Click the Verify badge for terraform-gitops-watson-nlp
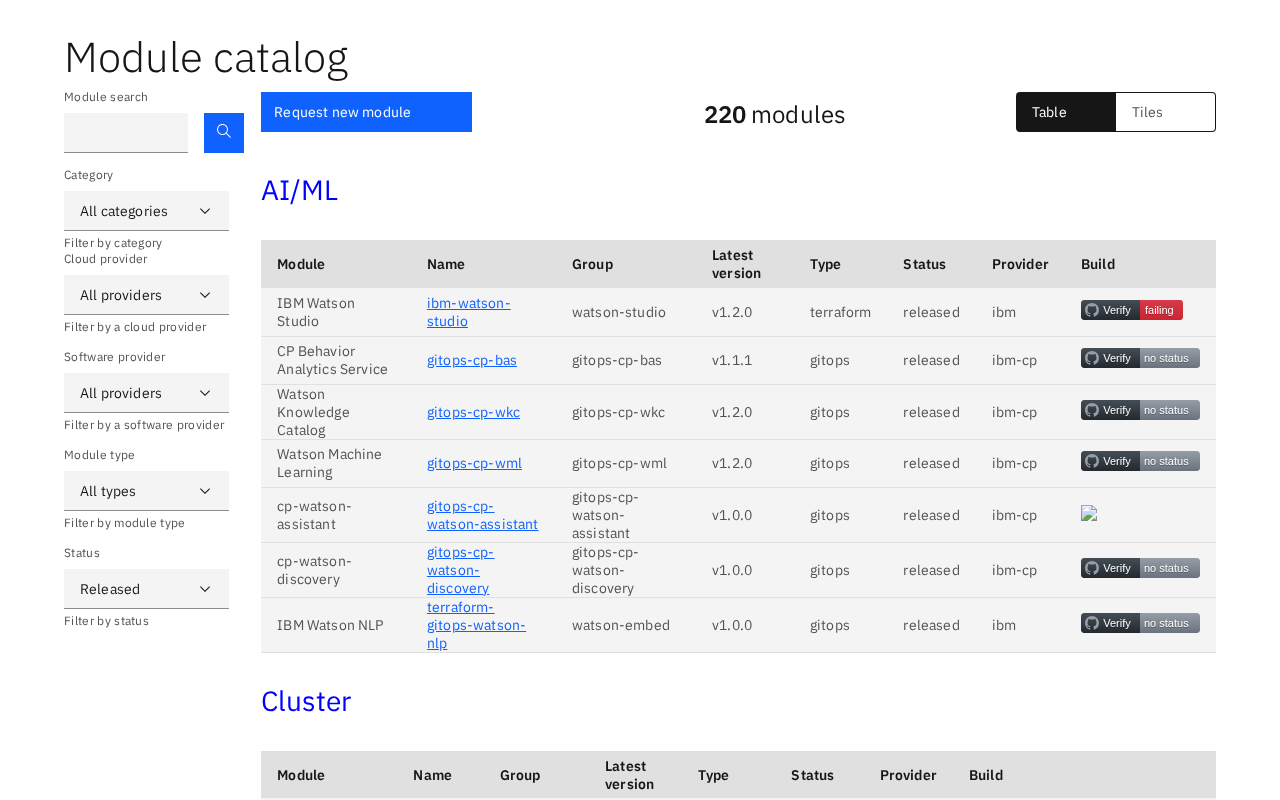1280x800 pixels. point(1140,623)
